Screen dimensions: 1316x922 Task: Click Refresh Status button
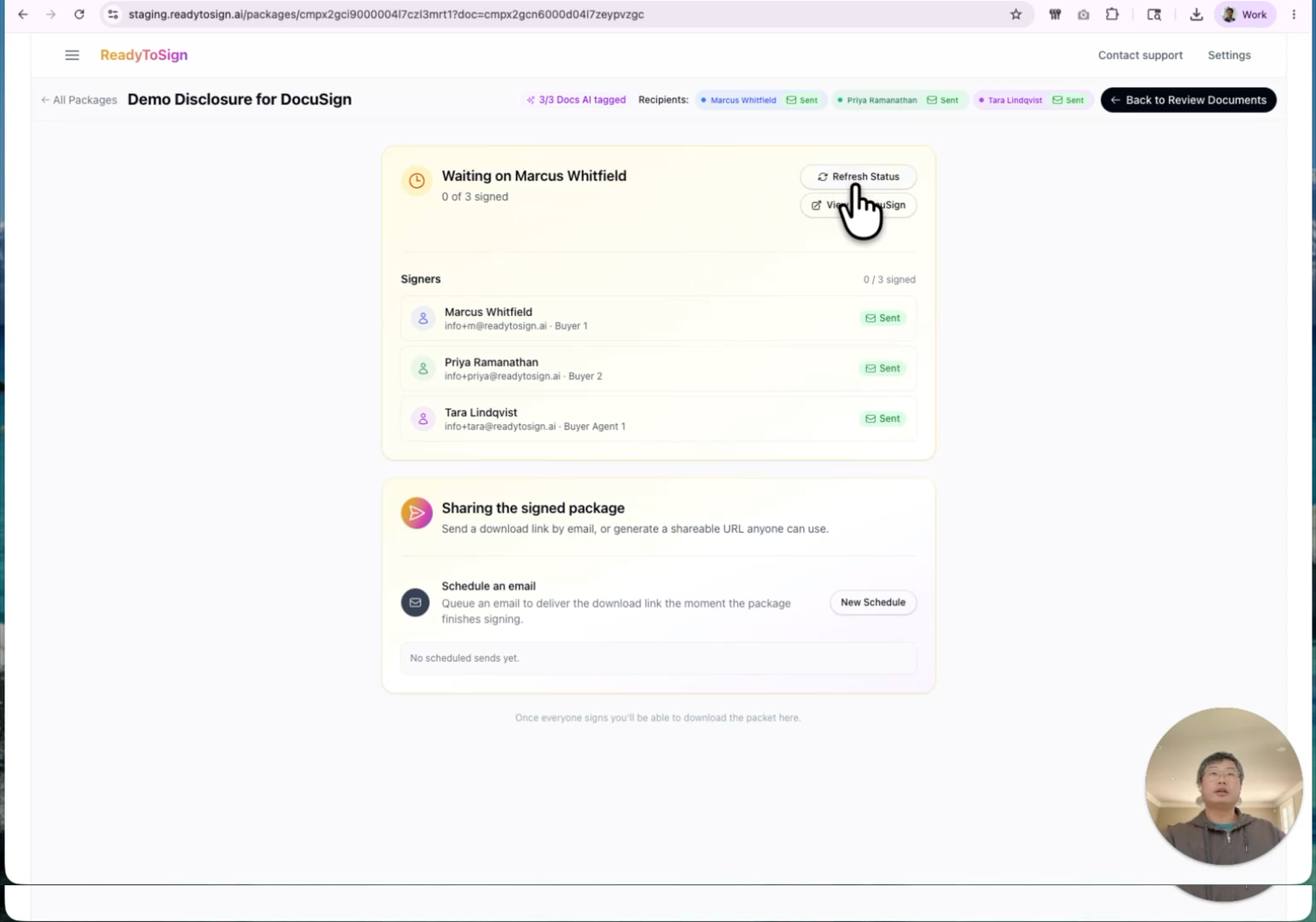tap(858, 177)
